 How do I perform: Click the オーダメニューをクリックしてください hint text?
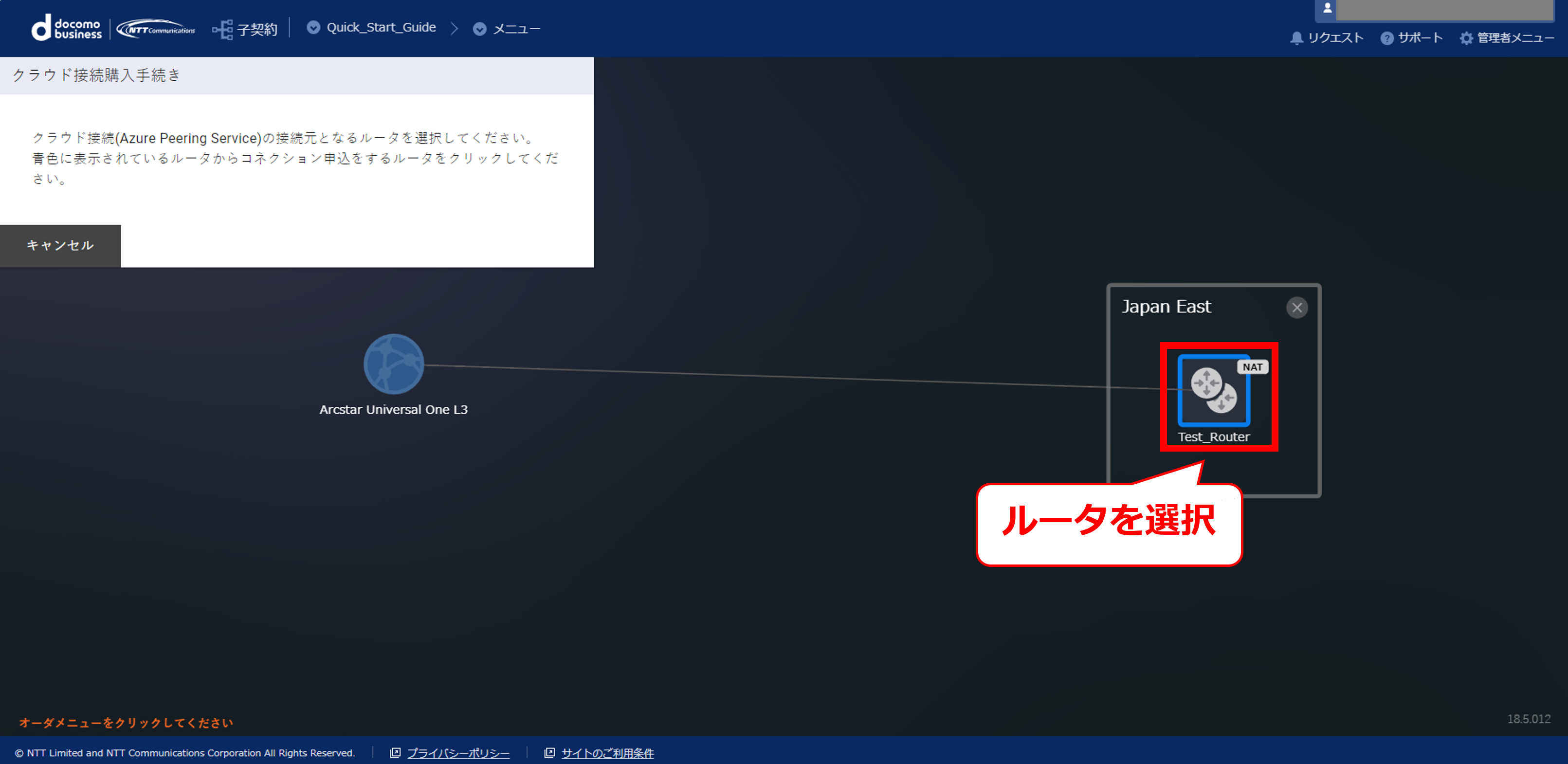126,723
